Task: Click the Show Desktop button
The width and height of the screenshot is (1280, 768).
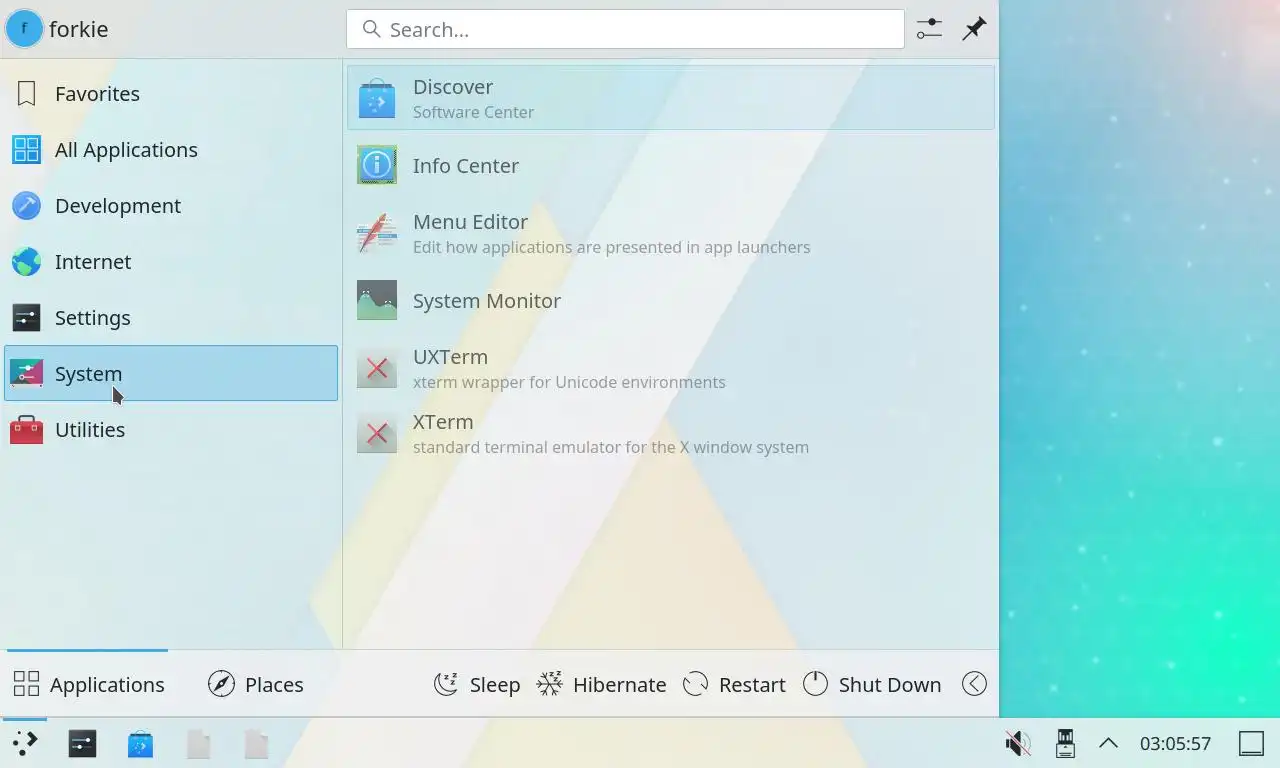Action: pyautogui.click(x=1251, y=743)
